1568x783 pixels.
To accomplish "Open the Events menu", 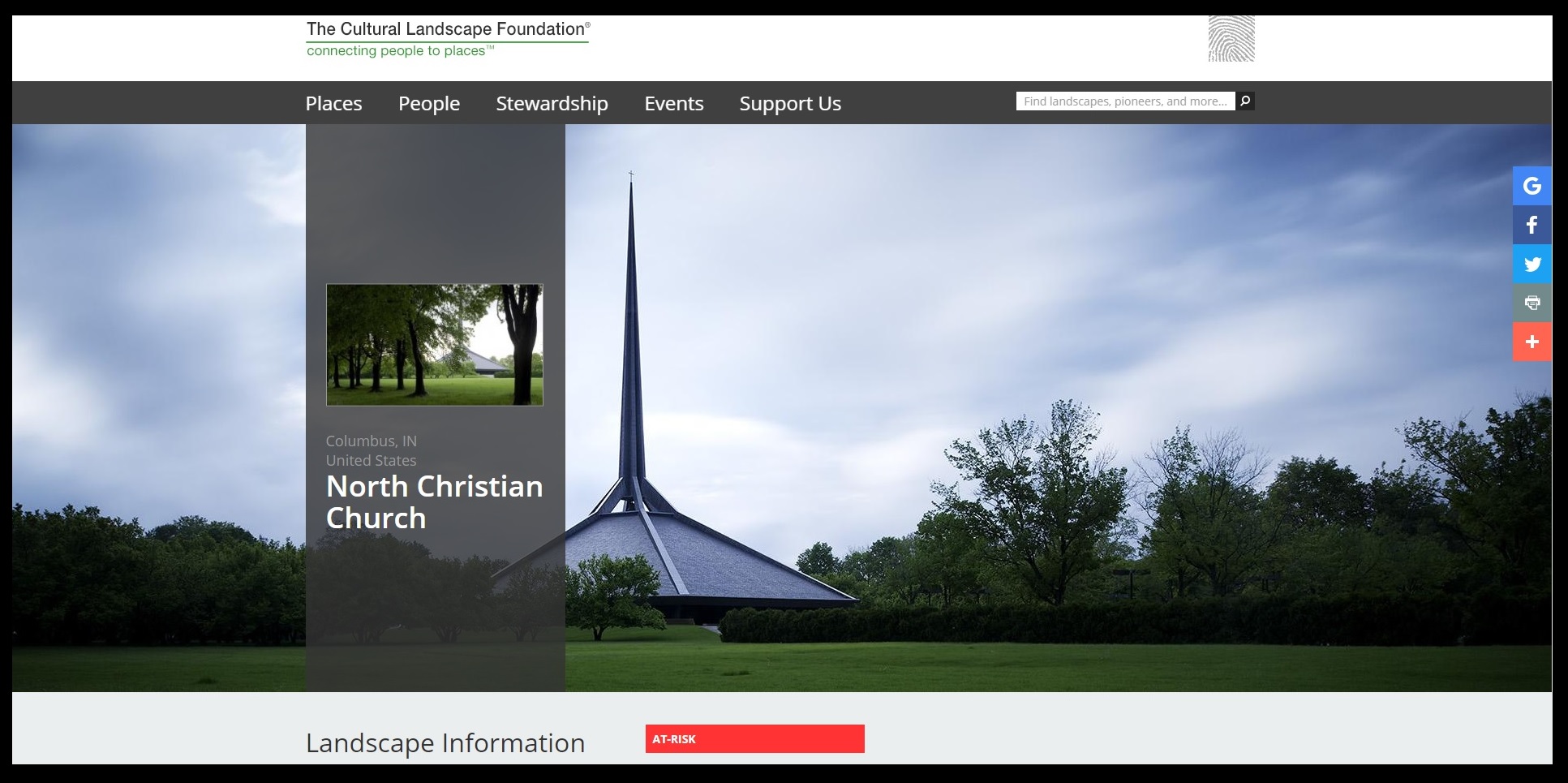I will point(673,103).
